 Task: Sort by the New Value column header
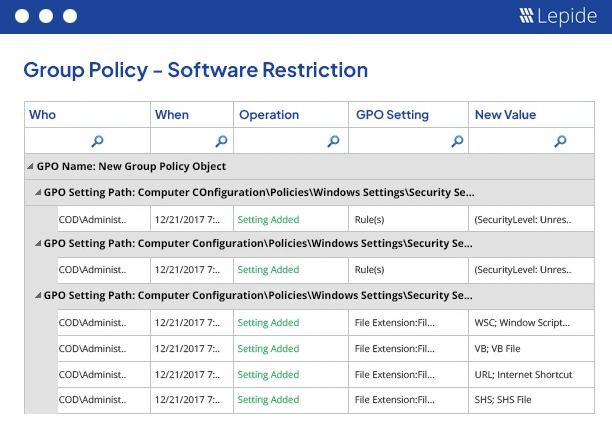532,115
